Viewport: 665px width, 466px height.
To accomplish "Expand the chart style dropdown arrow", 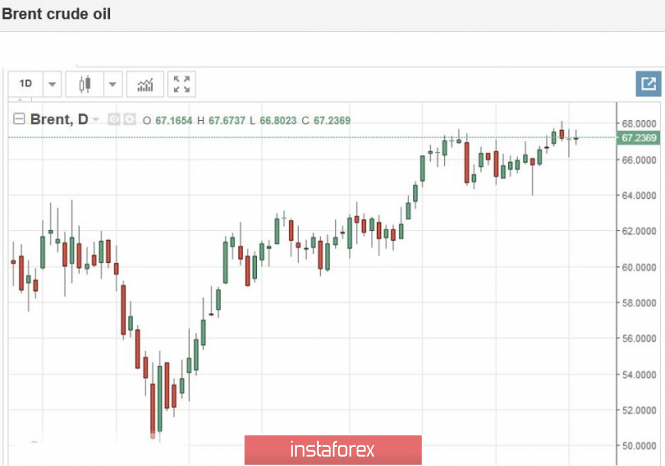I will click(x=113, y=84).
